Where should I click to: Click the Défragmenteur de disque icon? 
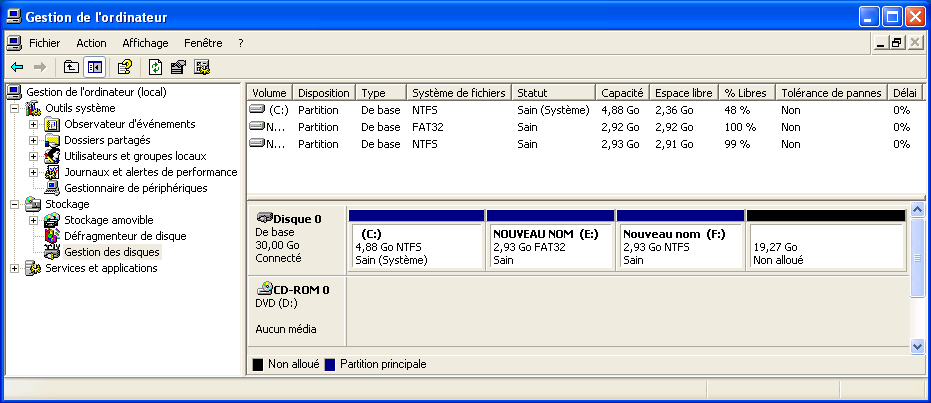pos(52,236)
